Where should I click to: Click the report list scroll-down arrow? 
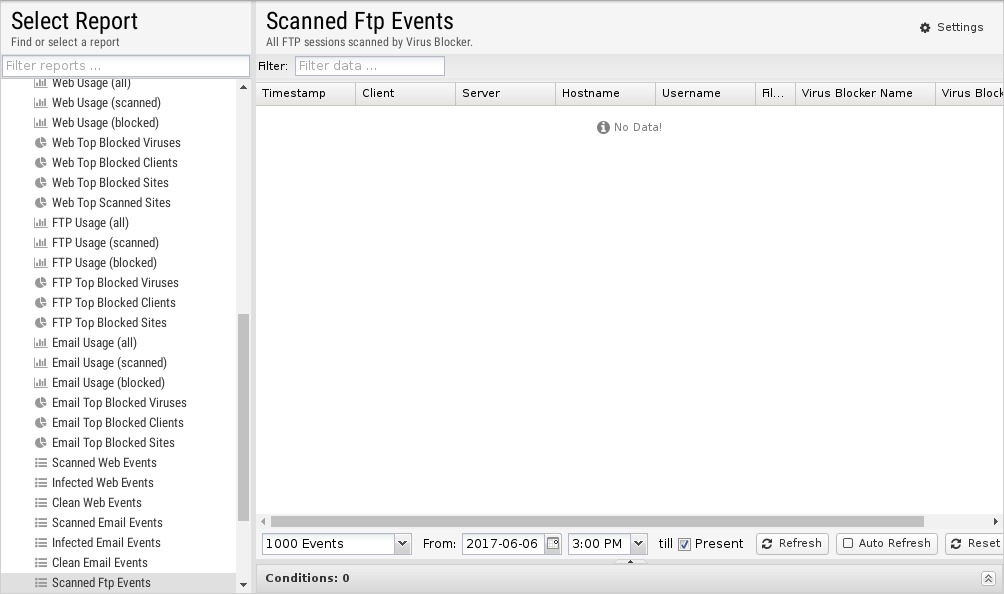(243, 584)
